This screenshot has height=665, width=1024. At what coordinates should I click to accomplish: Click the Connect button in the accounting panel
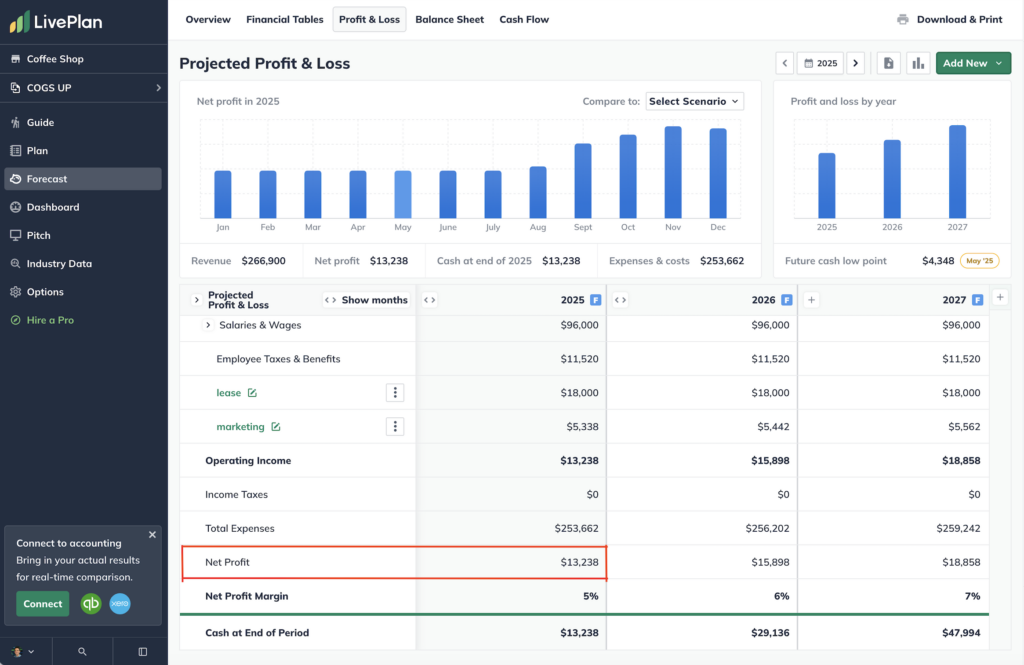click(42, 604)
